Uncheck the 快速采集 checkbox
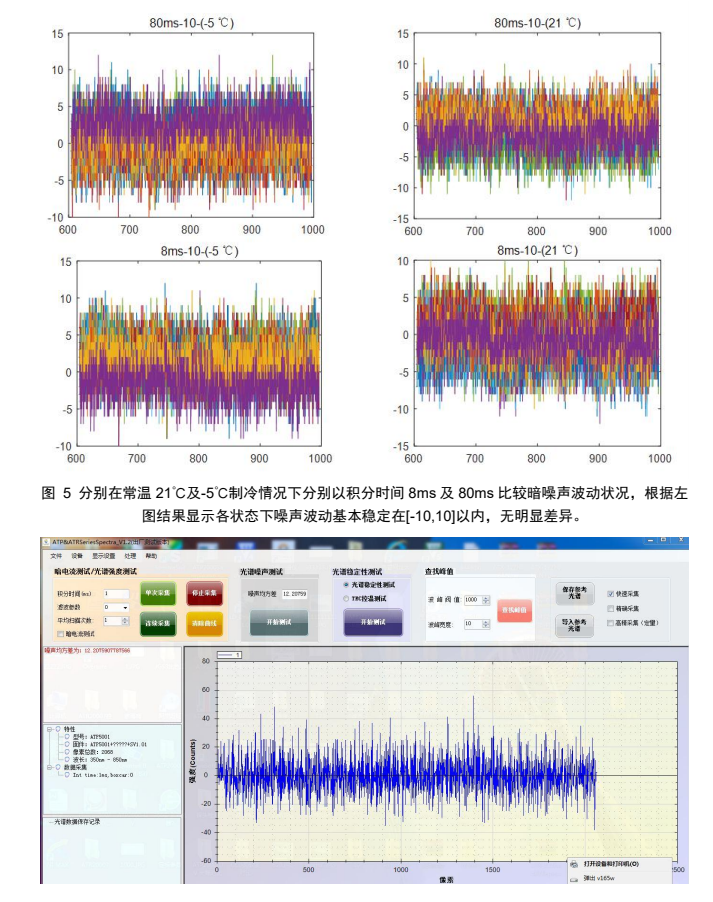The height and width of the screenshot is (902, 713). 611,593
